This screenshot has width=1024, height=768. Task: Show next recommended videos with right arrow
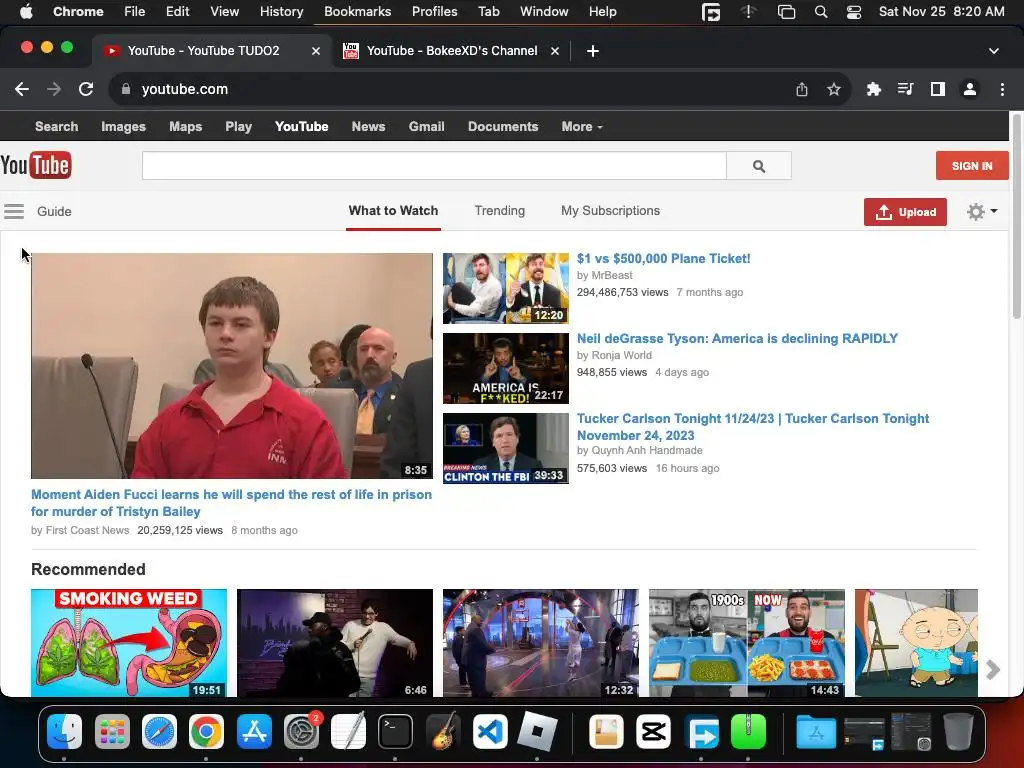[993, 669]
